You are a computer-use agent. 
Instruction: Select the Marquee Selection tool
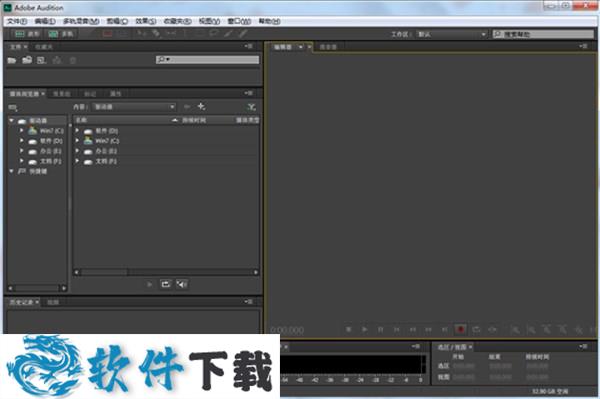point(199,34)
